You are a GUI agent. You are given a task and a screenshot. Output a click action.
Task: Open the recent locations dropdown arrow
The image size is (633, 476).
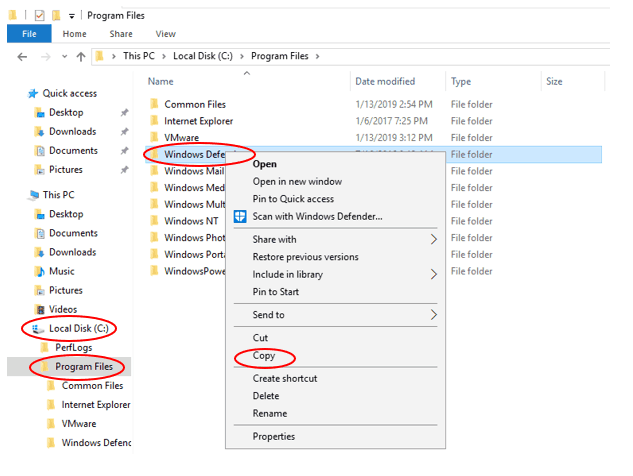[x=62, y=57]
